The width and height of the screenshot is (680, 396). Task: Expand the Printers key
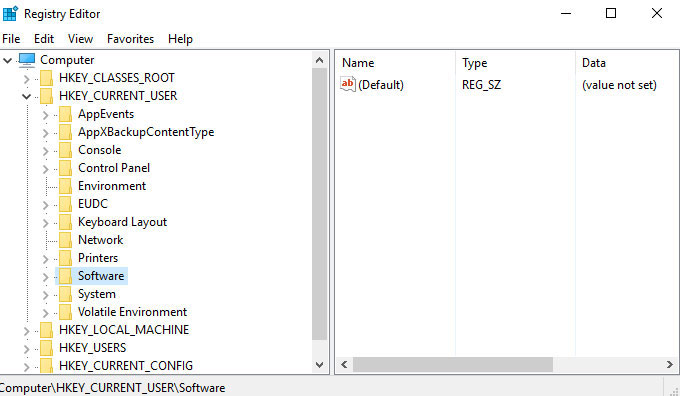pos(46,259)
